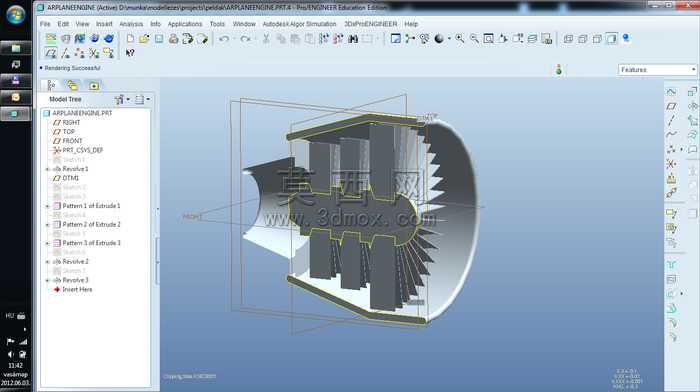This screenshot has height=392, width=700.
Task: Switch to Wireframe display style
Action: 568,39
